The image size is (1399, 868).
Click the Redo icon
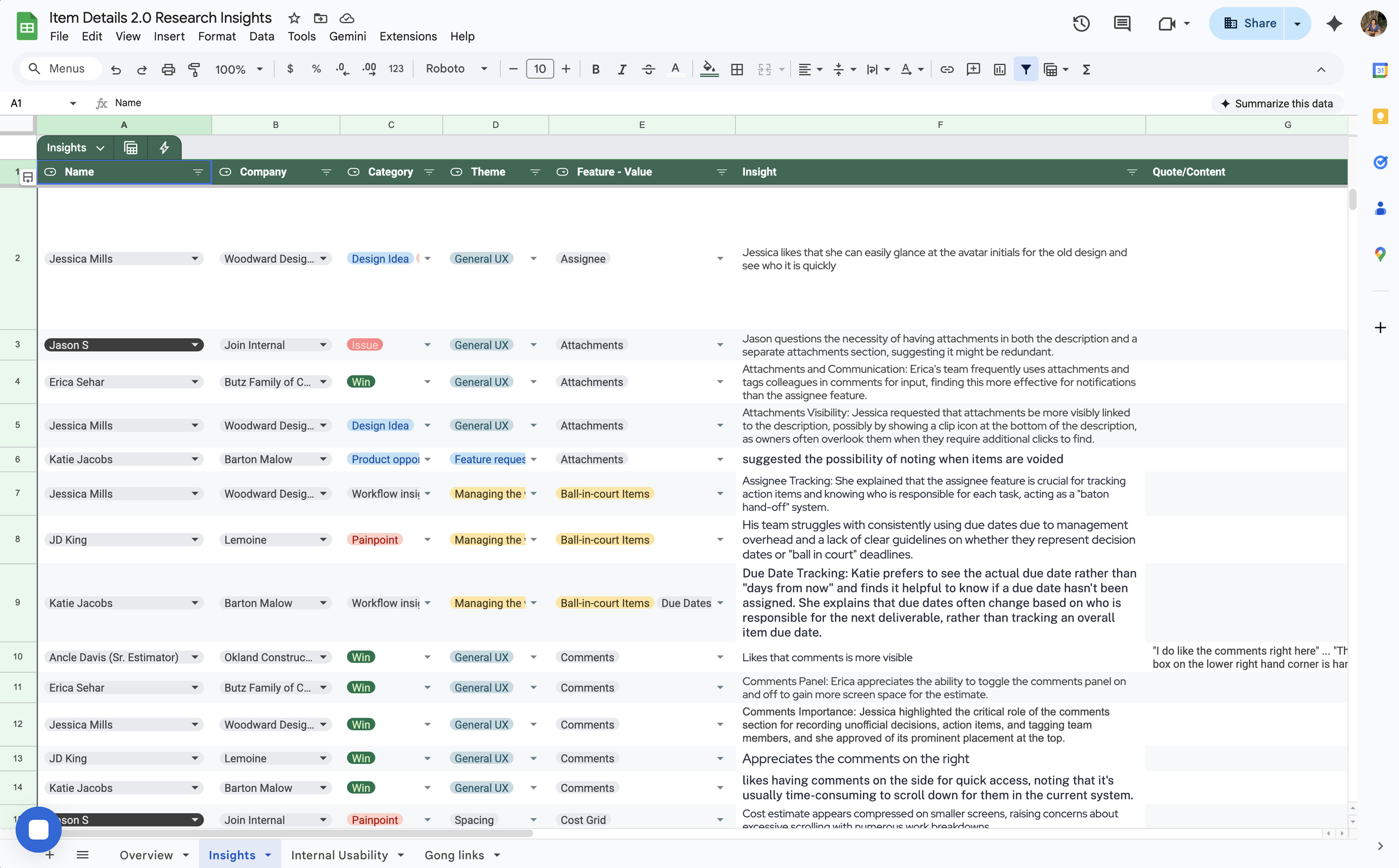(x=142, y=69)
